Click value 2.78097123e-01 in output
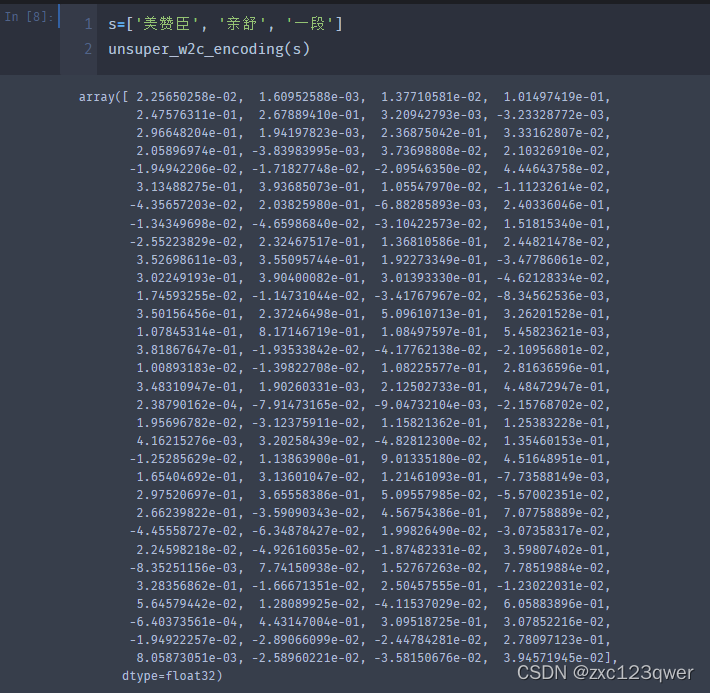 554,640
